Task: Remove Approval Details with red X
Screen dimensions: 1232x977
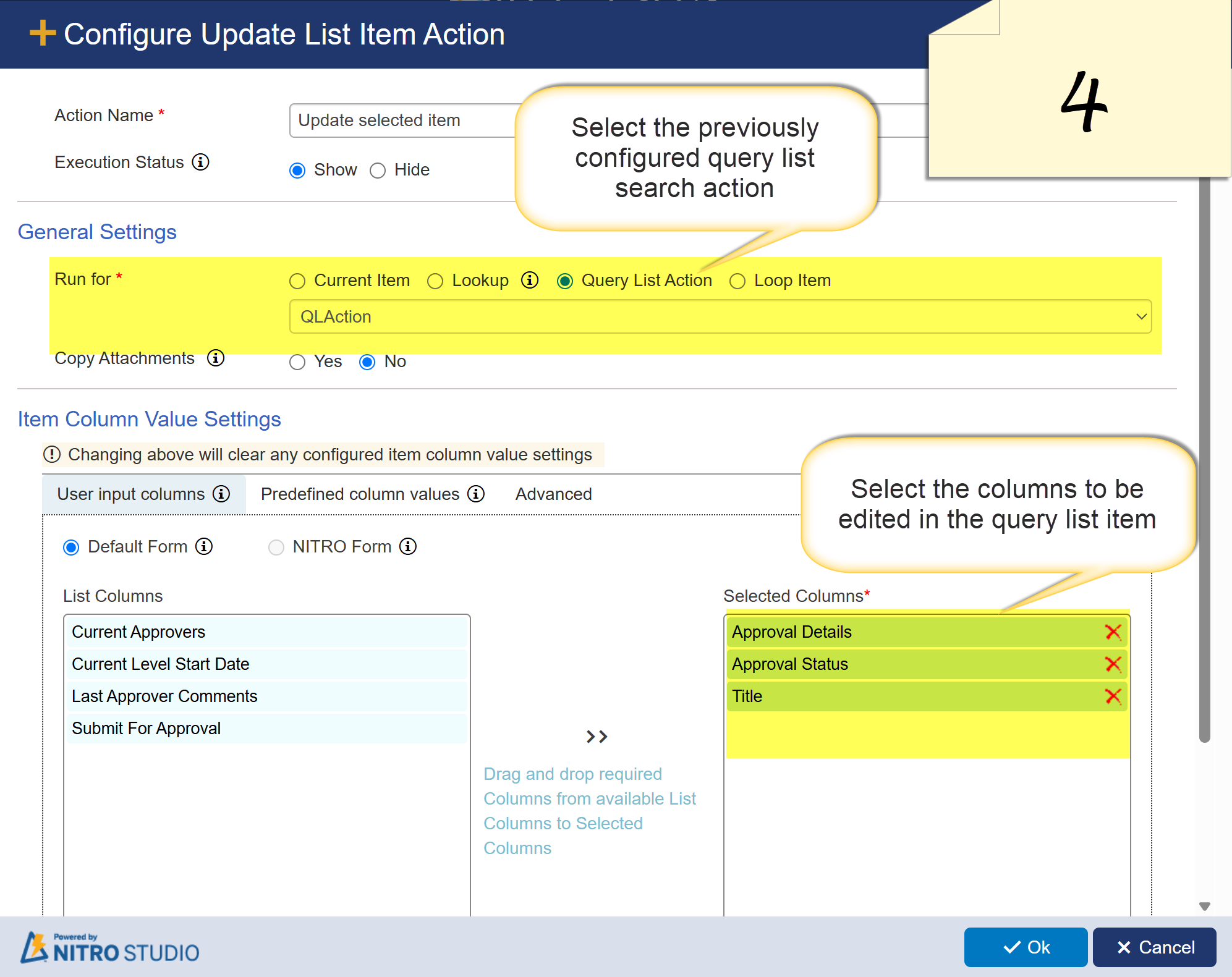Action: (x=1113, y=632)
